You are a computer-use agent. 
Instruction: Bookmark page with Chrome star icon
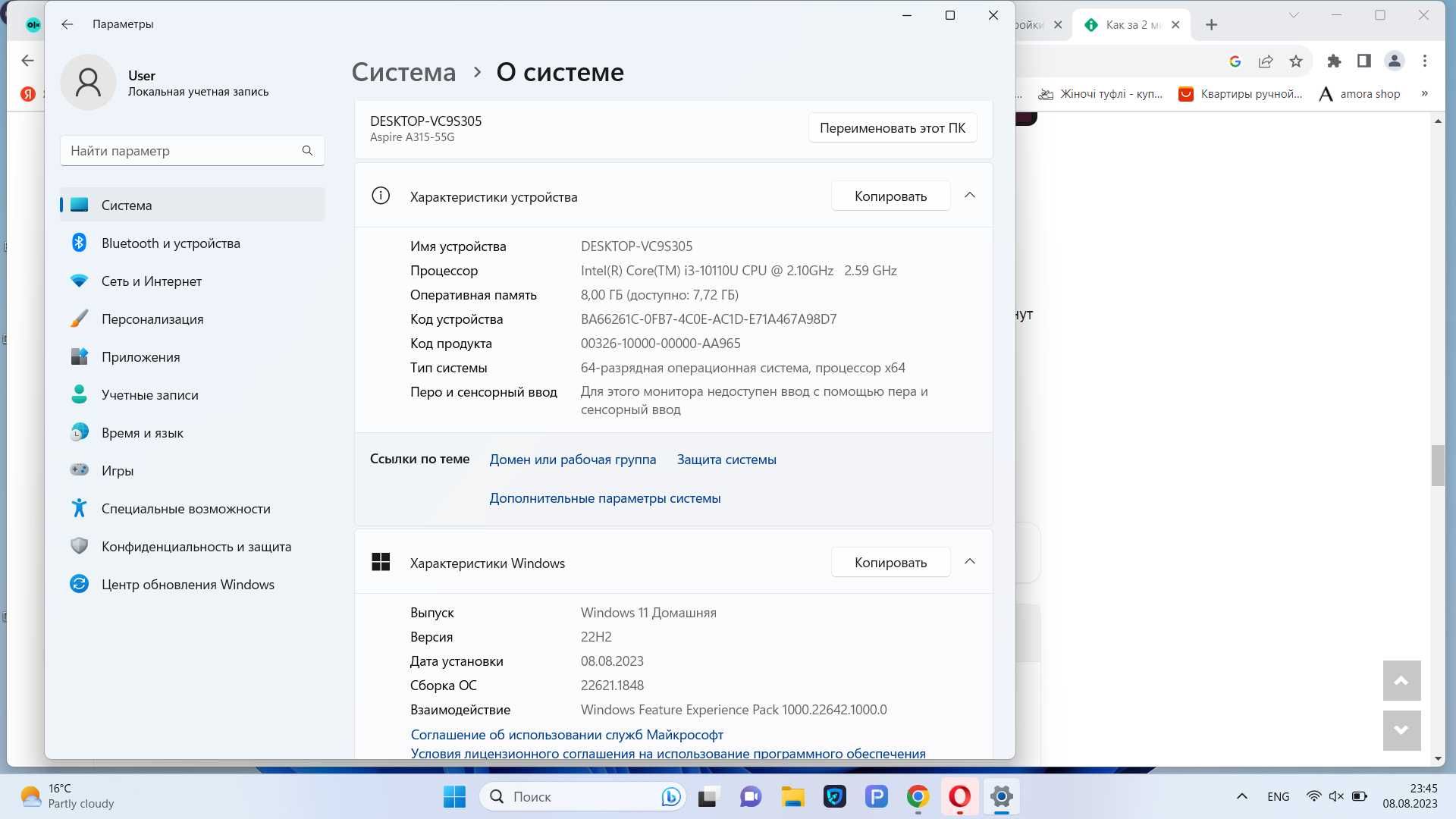click(1296, 61)
